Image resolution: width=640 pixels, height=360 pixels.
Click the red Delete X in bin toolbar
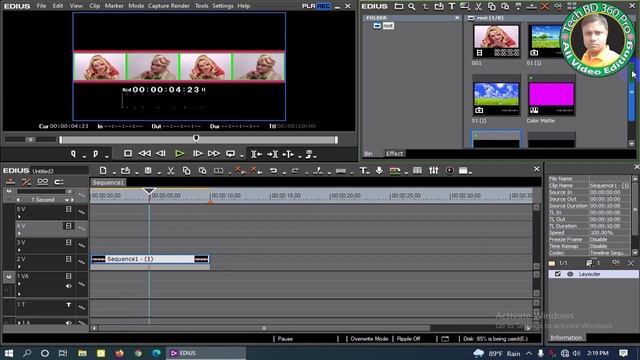point(544,7)
